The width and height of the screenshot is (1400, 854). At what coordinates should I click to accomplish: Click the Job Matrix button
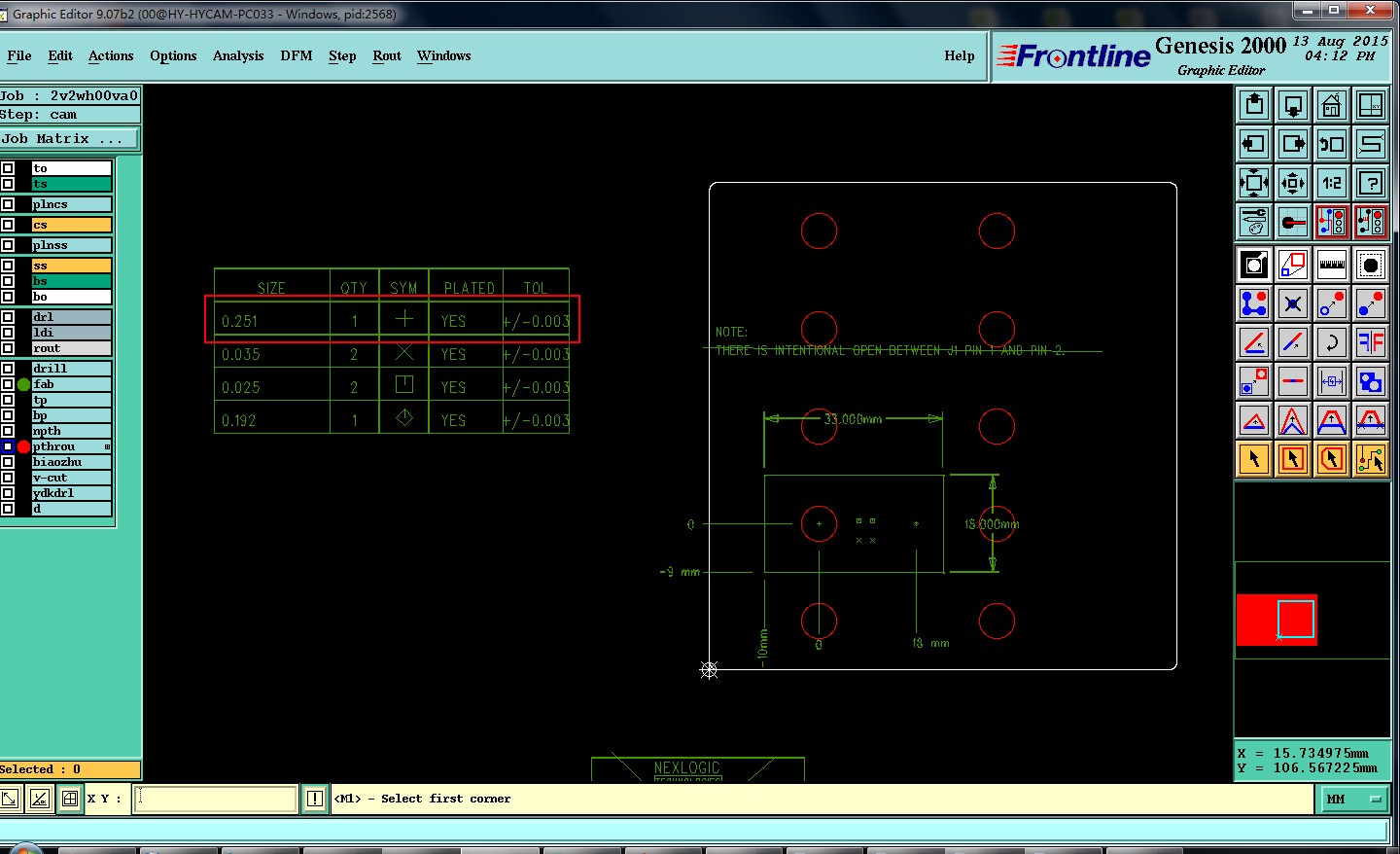[x=70, y=139]
